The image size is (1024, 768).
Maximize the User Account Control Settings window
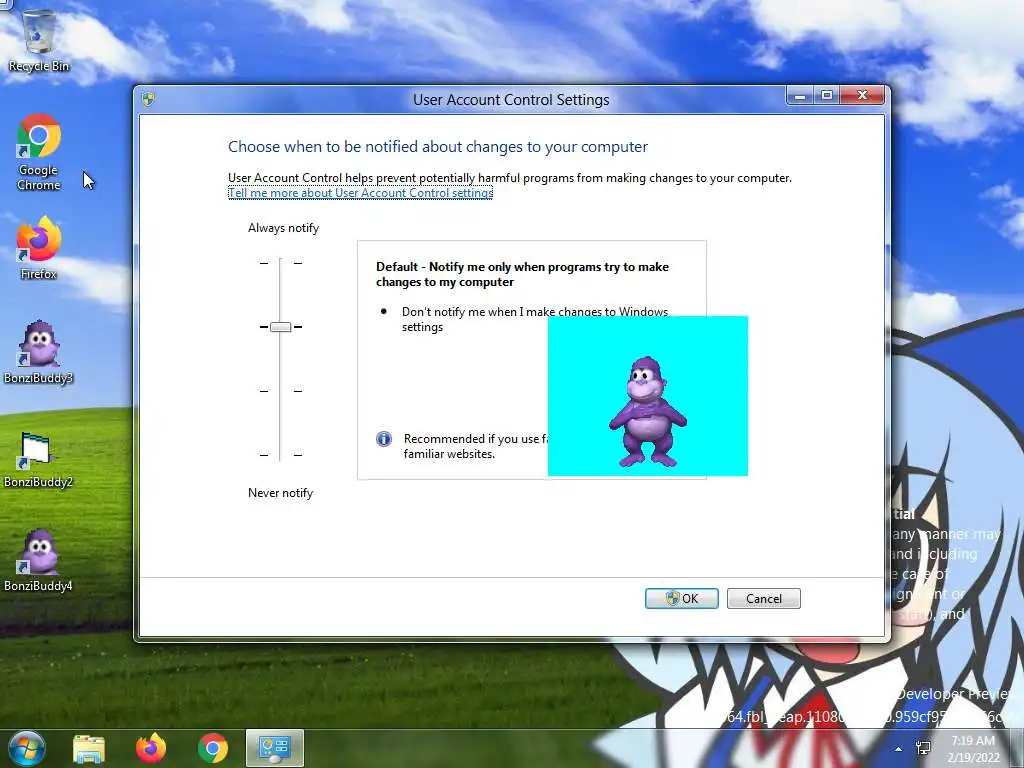(x=827, y=95)
